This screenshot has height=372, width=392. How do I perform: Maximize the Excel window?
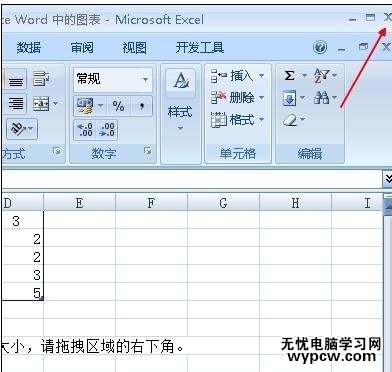370,17
